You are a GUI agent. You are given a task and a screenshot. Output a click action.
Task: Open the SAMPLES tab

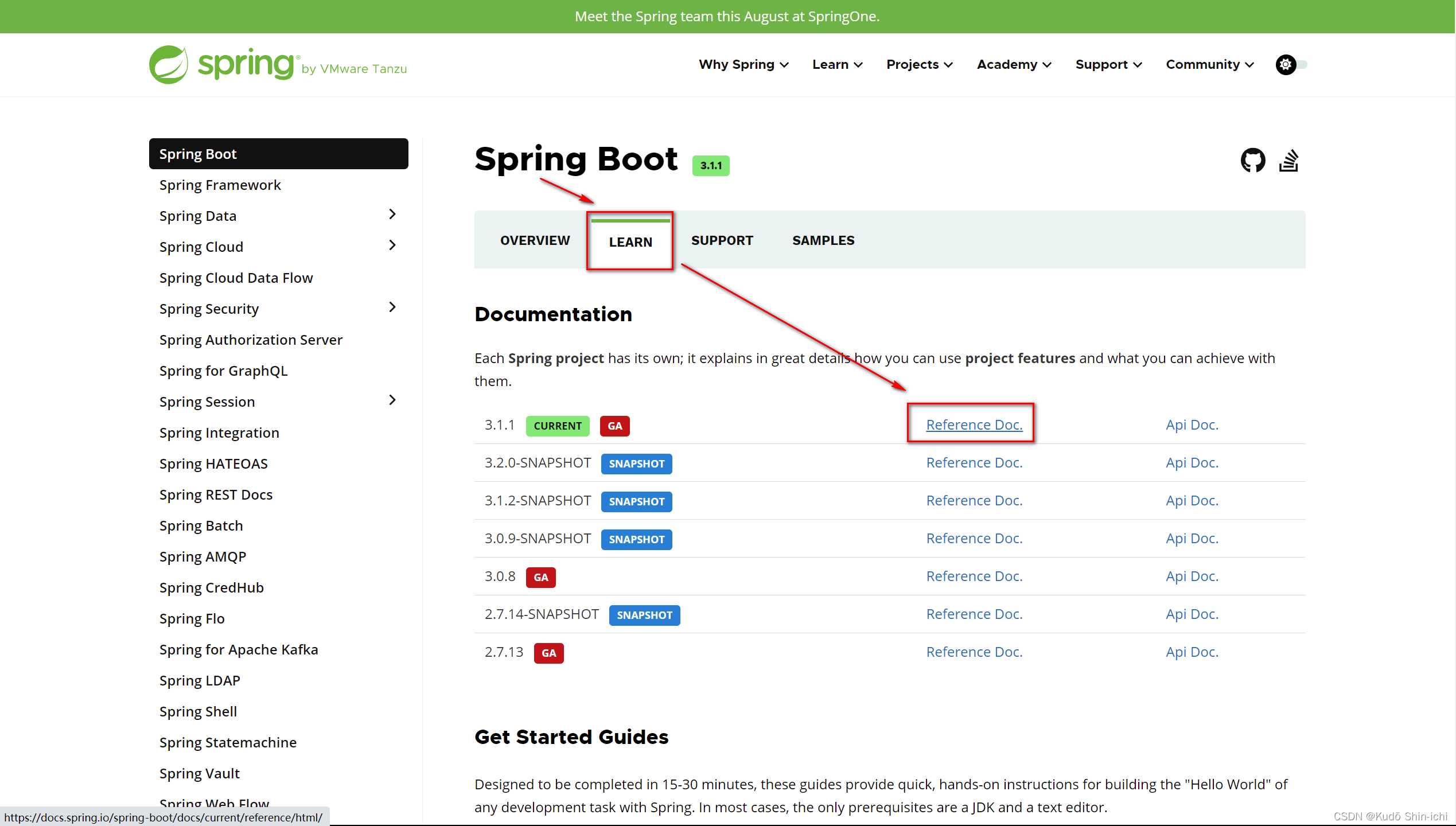click(823, 240)
